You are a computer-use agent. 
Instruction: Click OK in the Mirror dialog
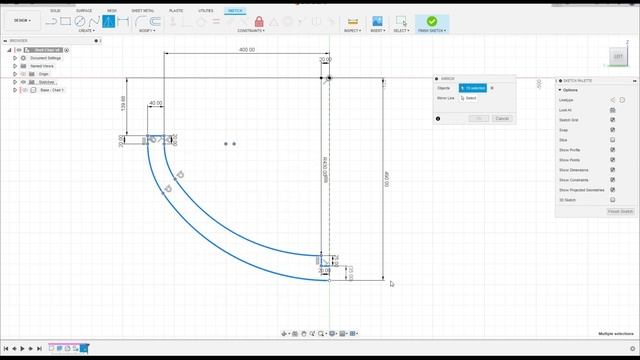pos(479,118)
